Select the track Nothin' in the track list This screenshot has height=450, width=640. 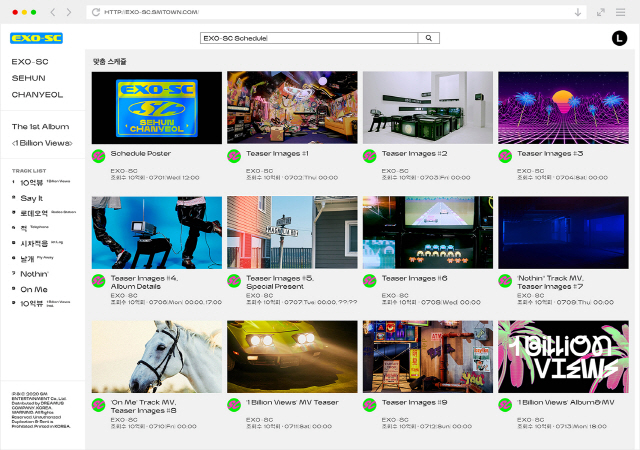pos(32,273)
